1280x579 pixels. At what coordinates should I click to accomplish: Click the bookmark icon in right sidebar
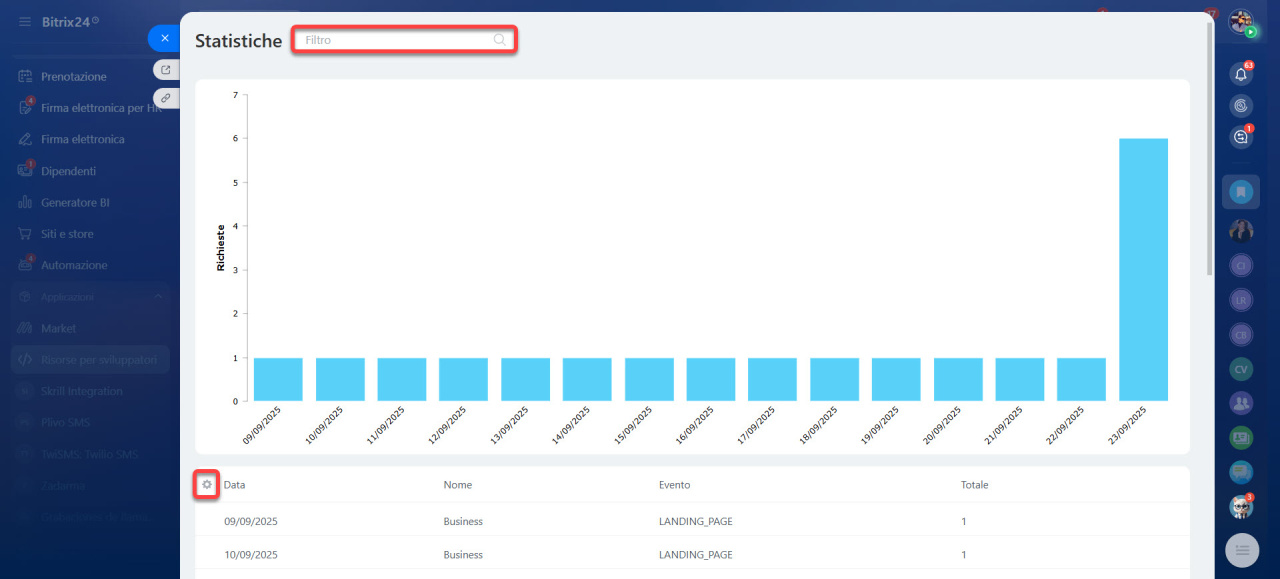coord(1241,191)
